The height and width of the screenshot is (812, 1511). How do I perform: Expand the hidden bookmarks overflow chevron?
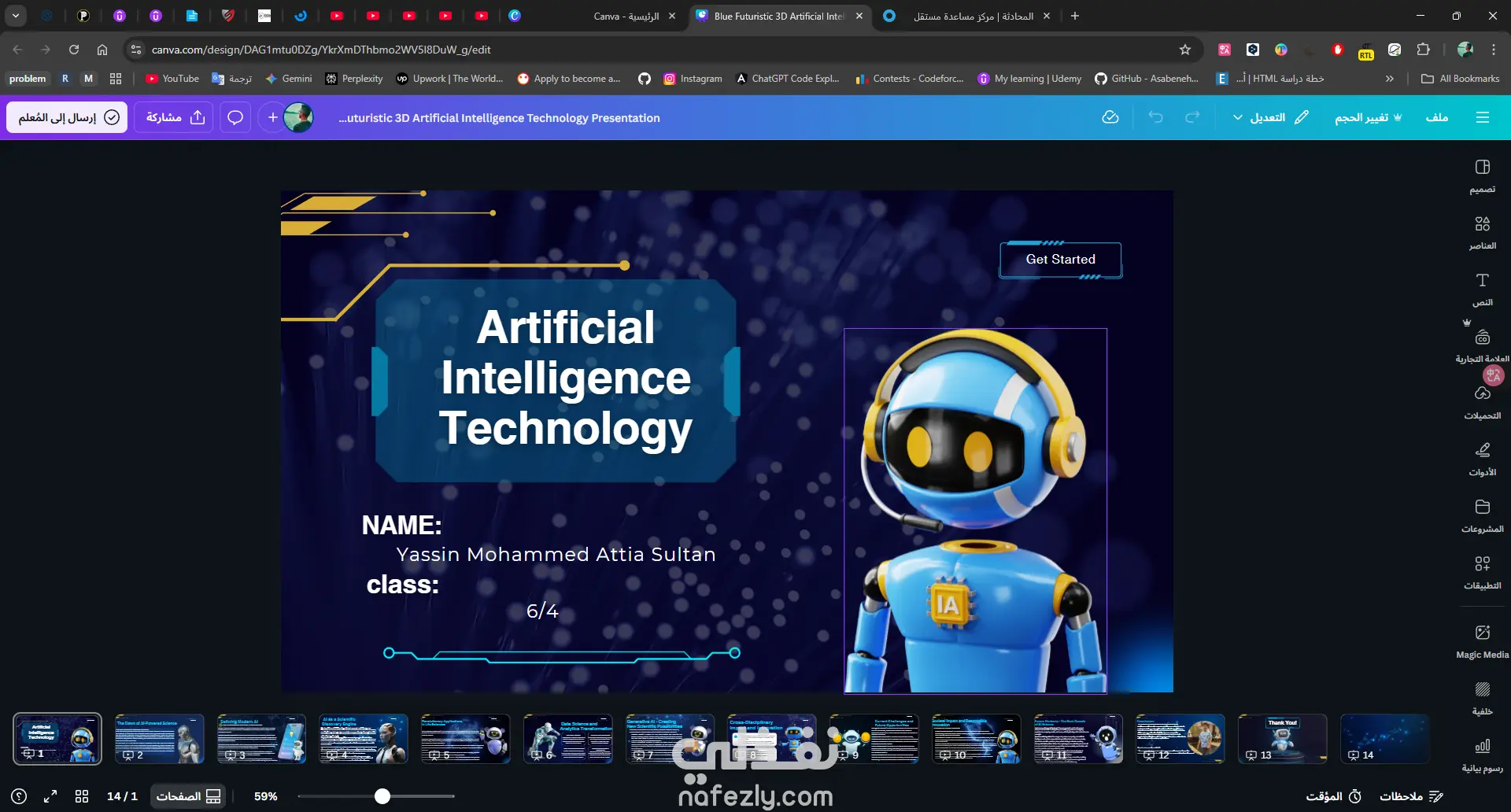[x=1390, y=79]
